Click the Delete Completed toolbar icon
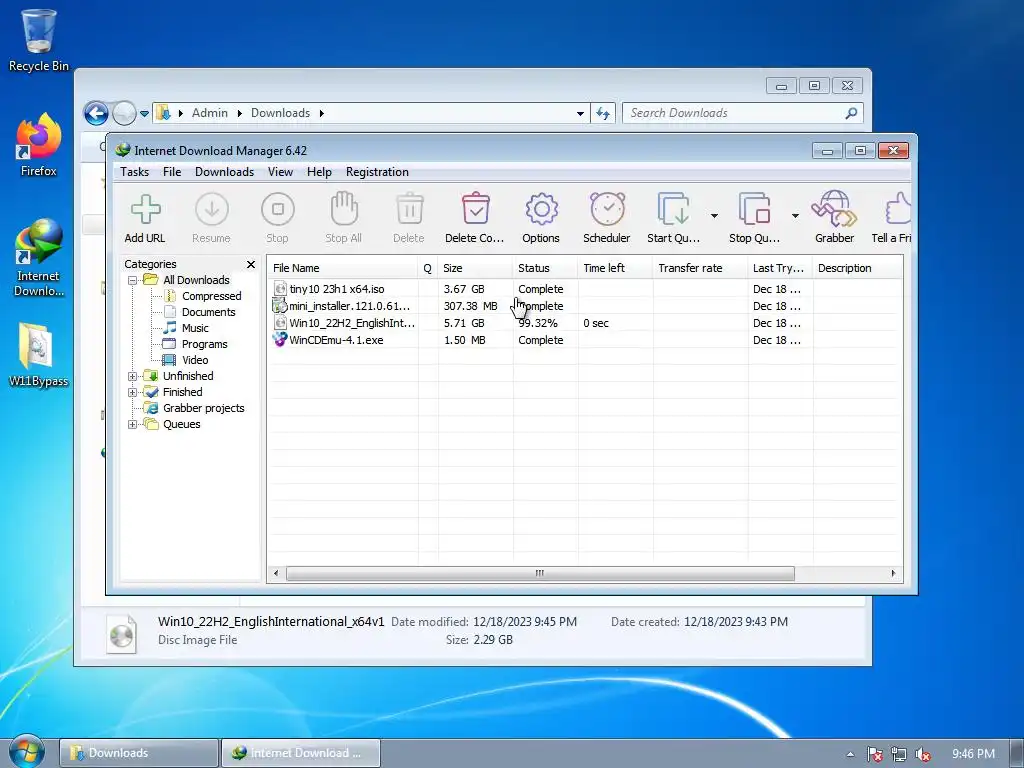Screen dimensions: 1024x768 pyautogui.click(x=475, y=209)
